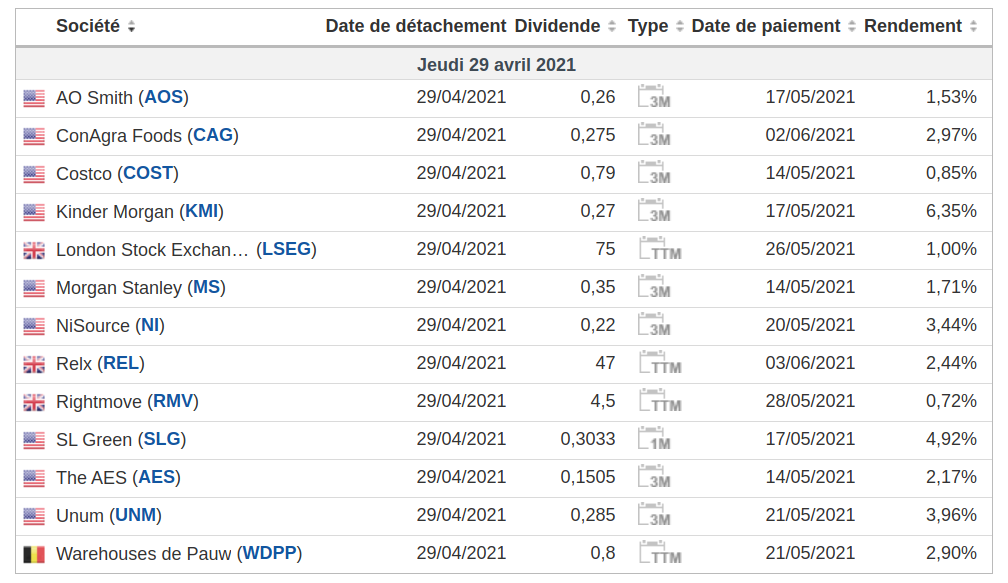This screenshot has height=583, width=1008.
Task: Open the KMI ticker link
Action: (x=202, y=211)
